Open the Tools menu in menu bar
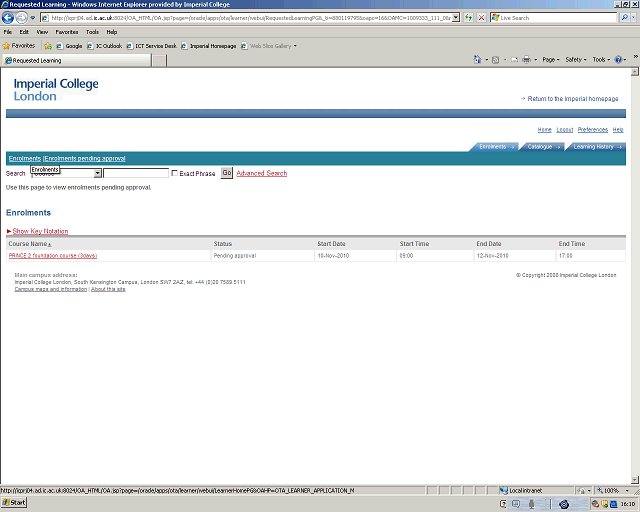Viewport: 640px width, 512px height. (x=92, y=32)
